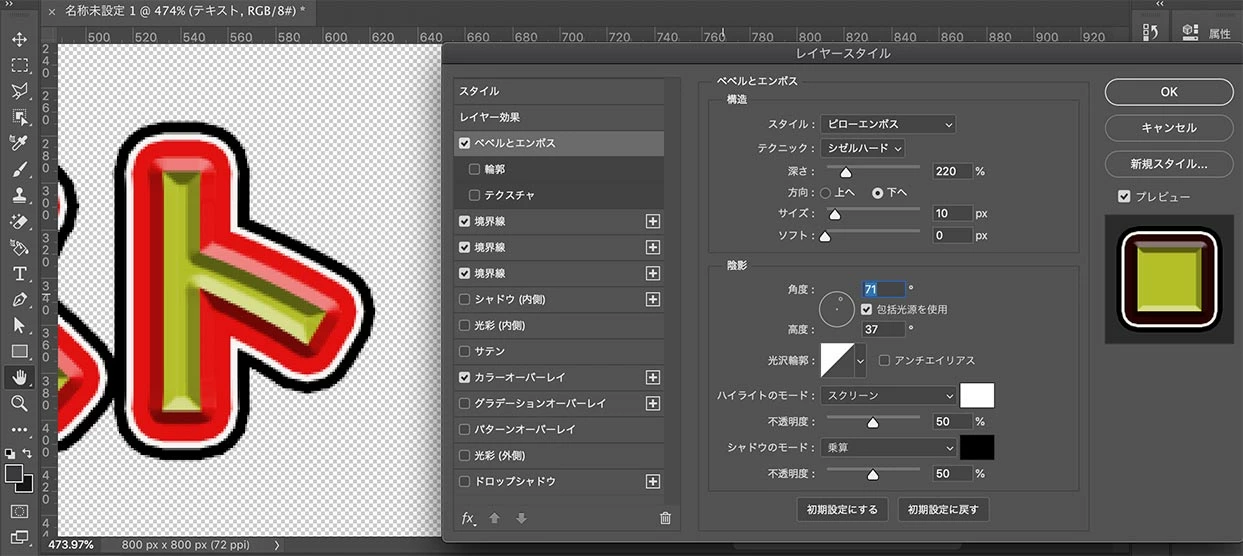The width and height of the screenshot is (1243, 556).
Task: Select the Rectangular Marquee tool
Action: tap(19, 65)
